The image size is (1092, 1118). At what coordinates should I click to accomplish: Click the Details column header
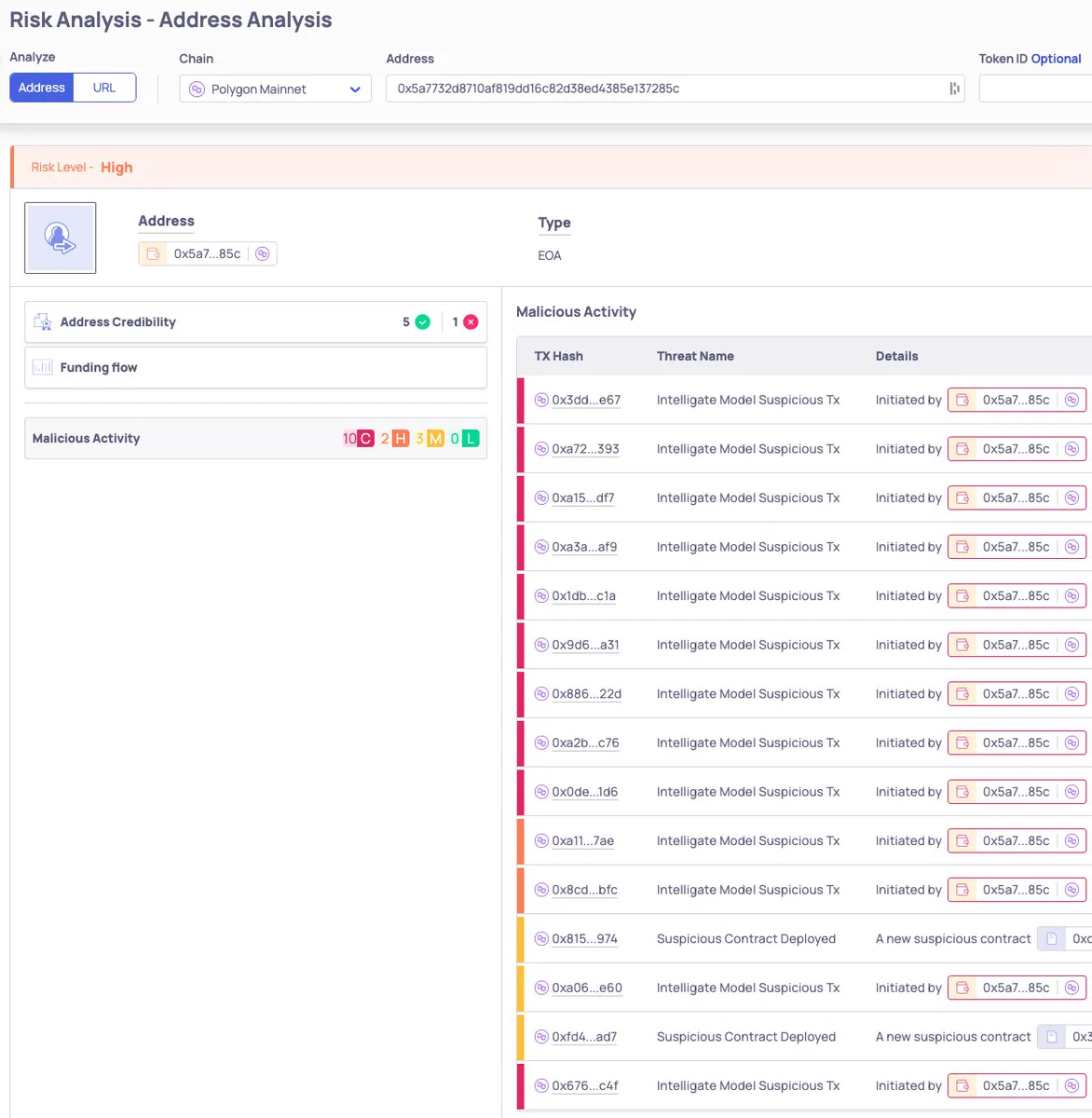click(896, 356)
